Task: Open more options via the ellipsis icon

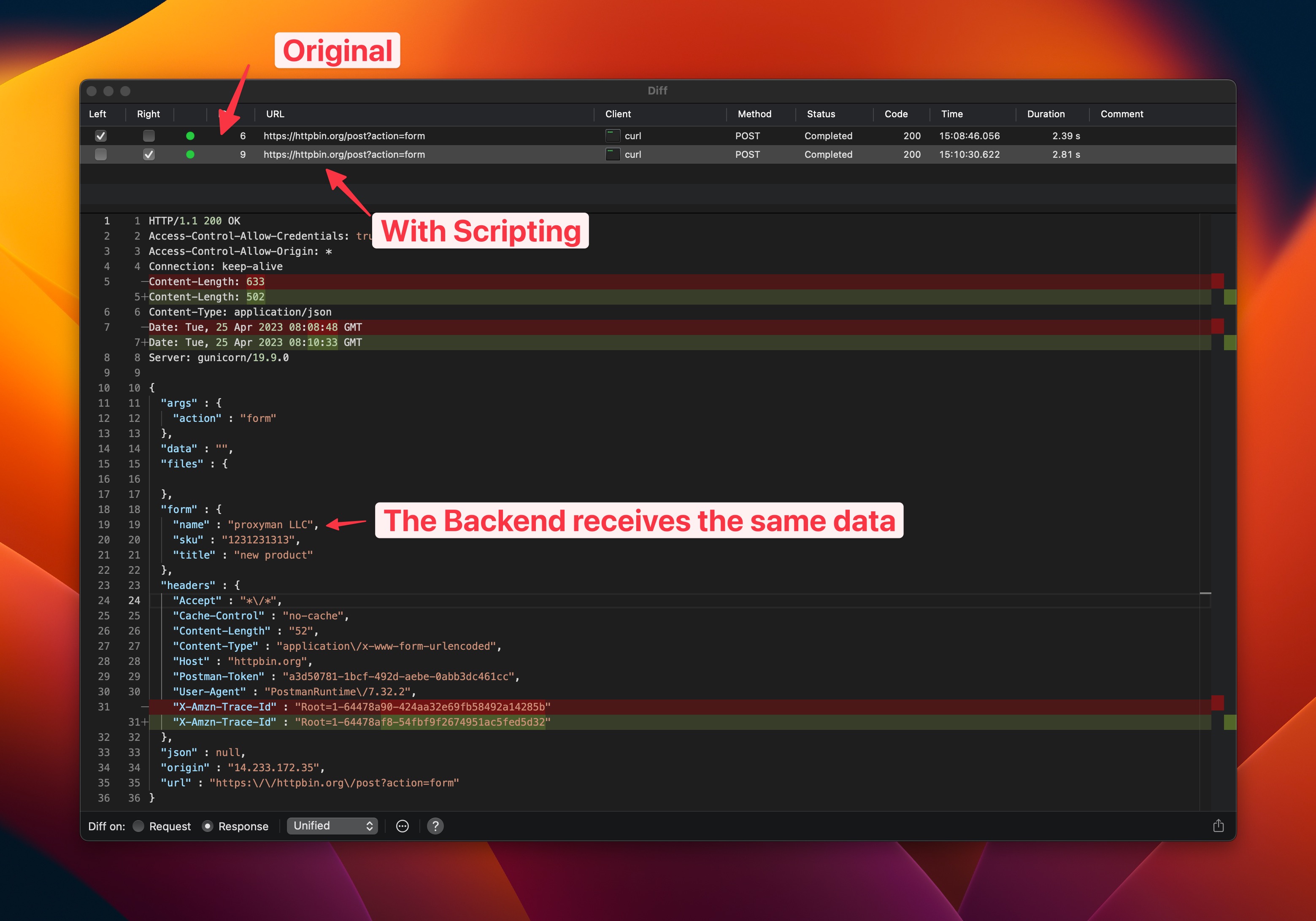Action: pos(402,826)
